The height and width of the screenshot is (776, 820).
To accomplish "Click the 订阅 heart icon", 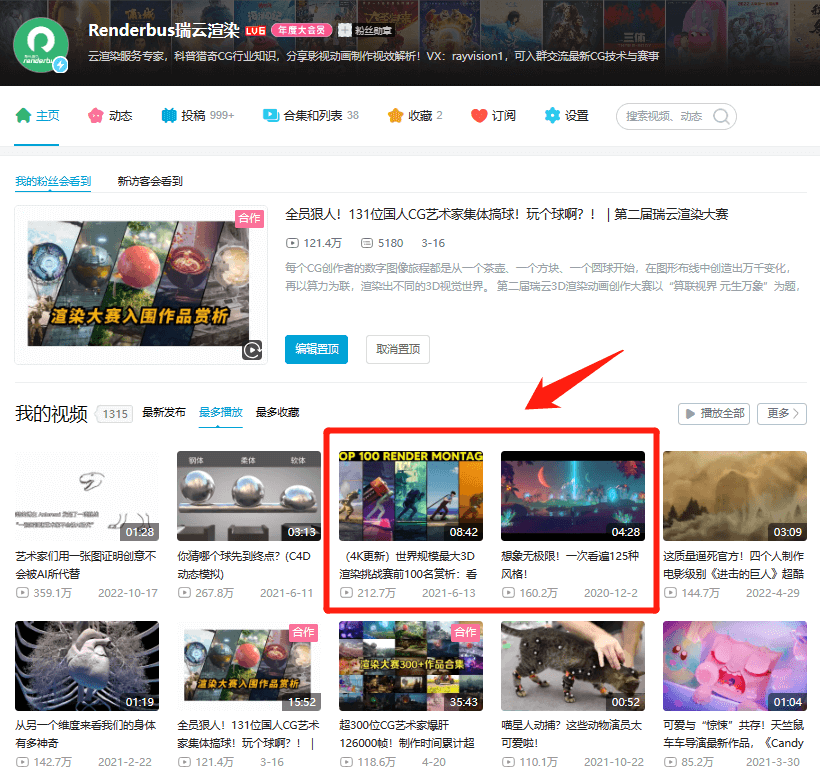I will click(479, 115).
